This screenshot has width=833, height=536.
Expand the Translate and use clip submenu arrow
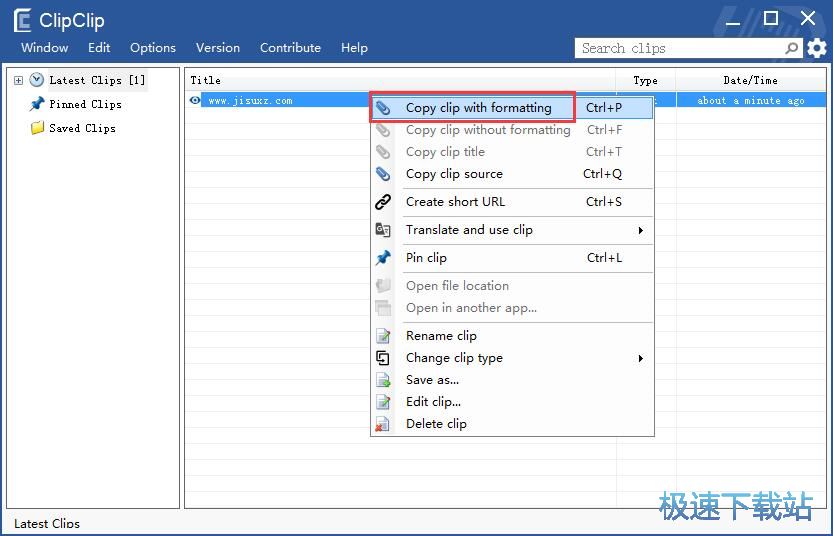pyautogui.click(x=641, y=230)
